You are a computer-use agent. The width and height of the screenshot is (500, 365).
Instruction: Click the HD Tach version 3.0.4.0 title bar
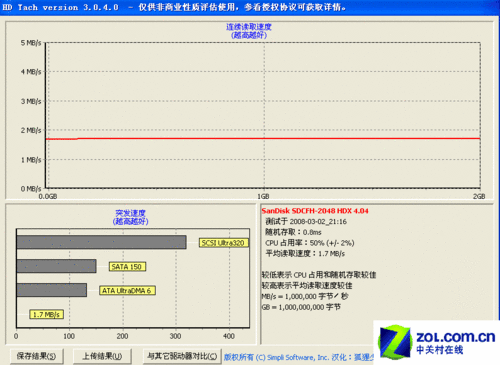pos(250,7)
